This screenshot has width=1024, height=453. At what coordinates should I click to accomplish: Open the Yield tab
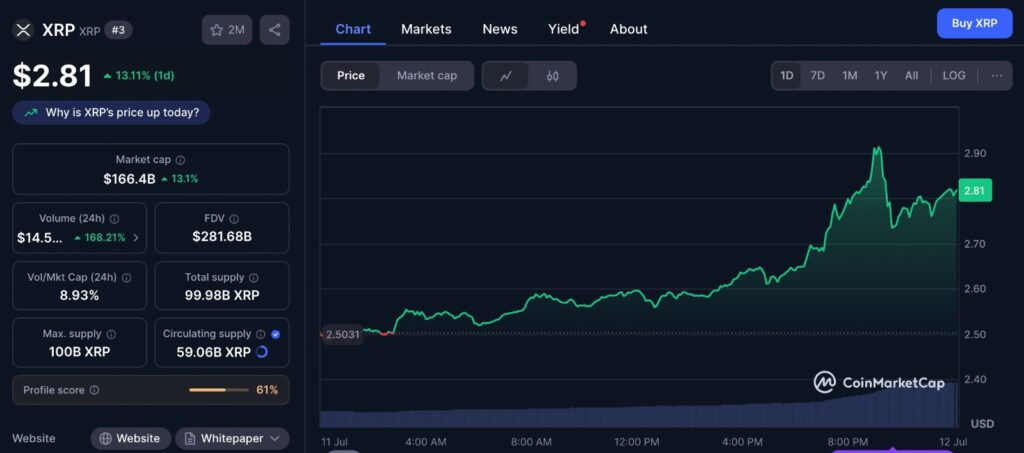point(565,29)
